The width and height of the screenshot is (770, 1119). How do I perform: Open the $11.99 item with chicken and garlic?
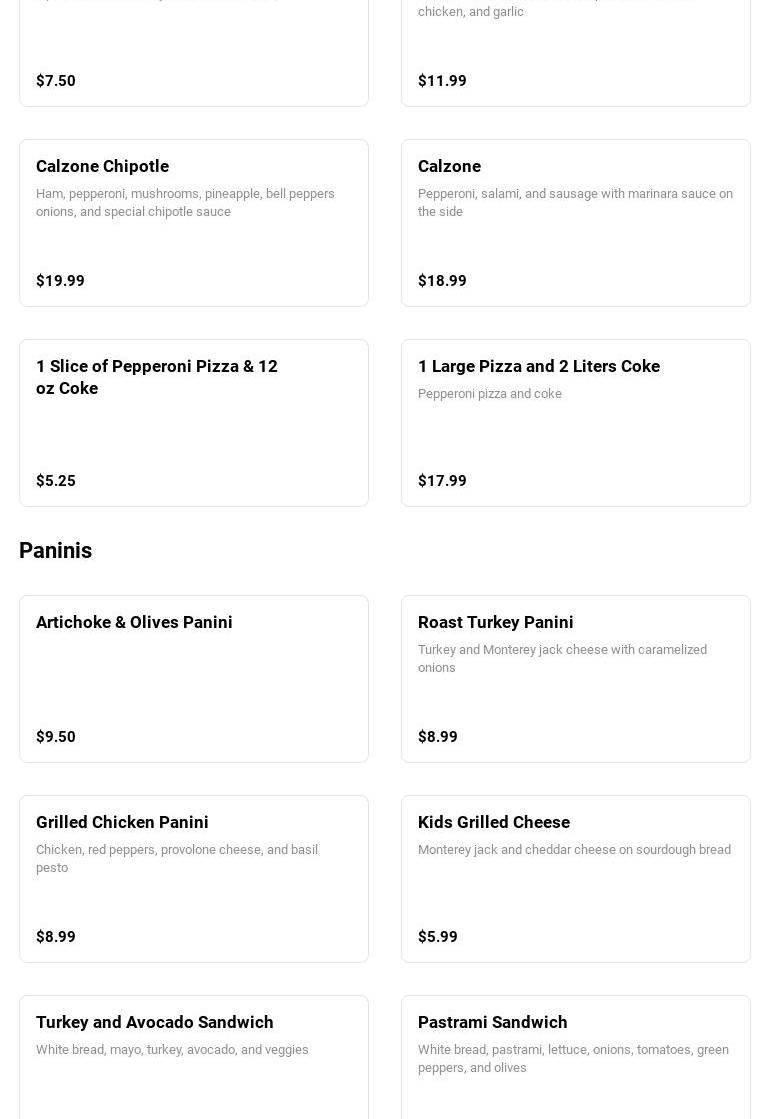click(576, 53)
